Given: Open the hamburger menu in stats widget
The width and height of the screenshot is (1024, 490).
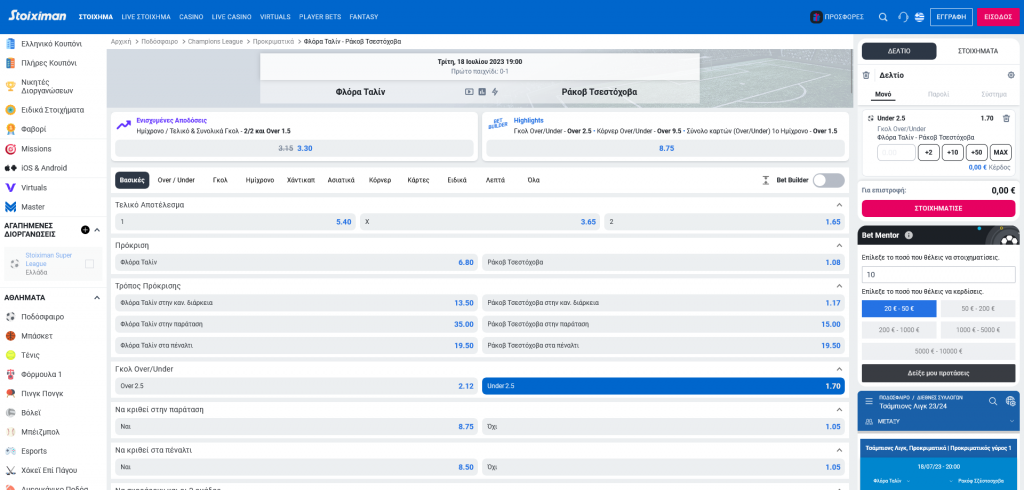Looking at the screenshot, I should tap(869, 401).
